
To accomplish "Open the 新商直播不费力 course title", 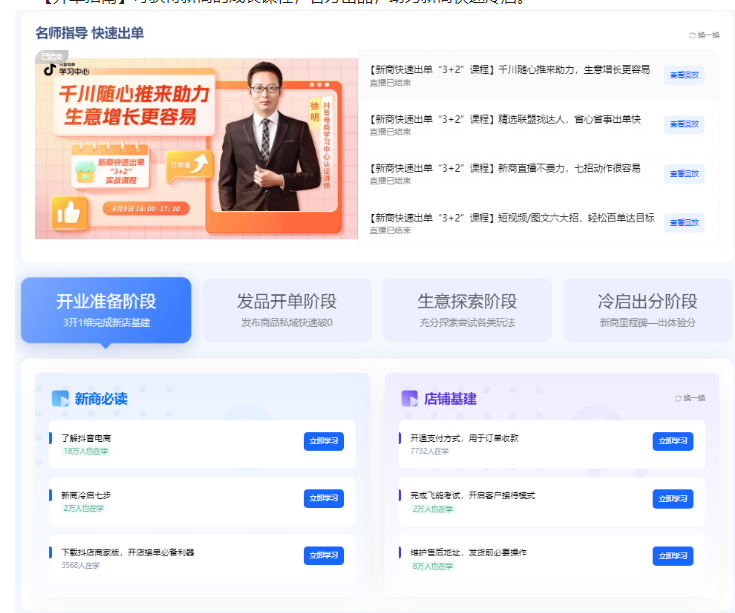I will 505,168.
